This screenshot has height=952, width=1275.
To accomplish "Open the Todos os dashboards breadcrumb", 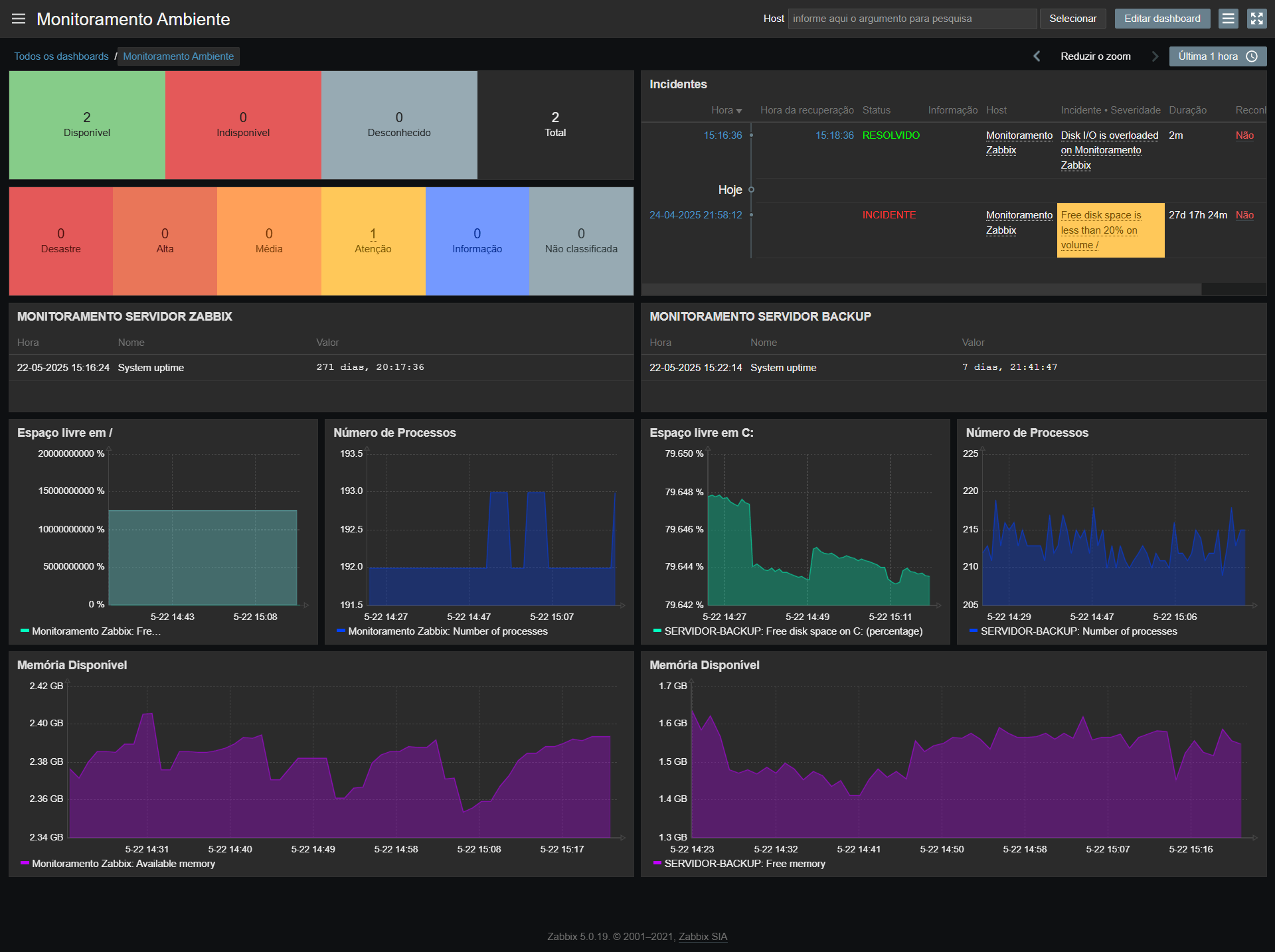I will click(x=61, y=56).
